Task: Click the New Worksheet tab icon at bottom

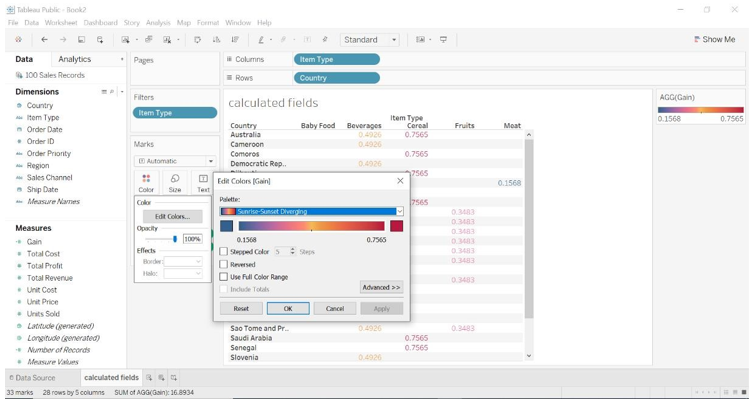Action: point(149,378)
